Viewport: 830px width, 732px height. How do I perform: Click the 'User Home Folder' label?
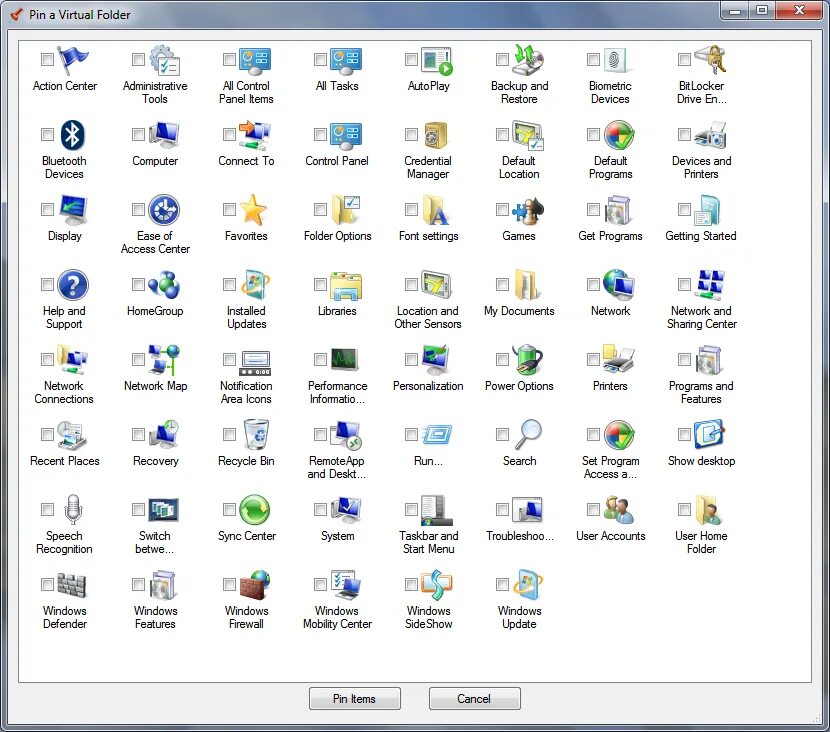[x=701, y=543]
